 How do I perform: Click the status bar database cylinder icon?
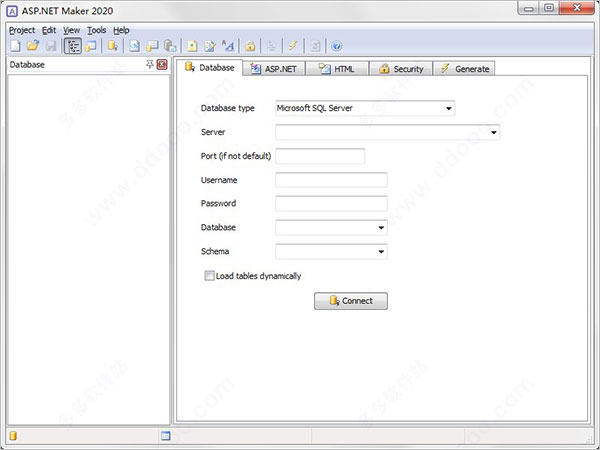pyautogui.click(x=13, y=436)
